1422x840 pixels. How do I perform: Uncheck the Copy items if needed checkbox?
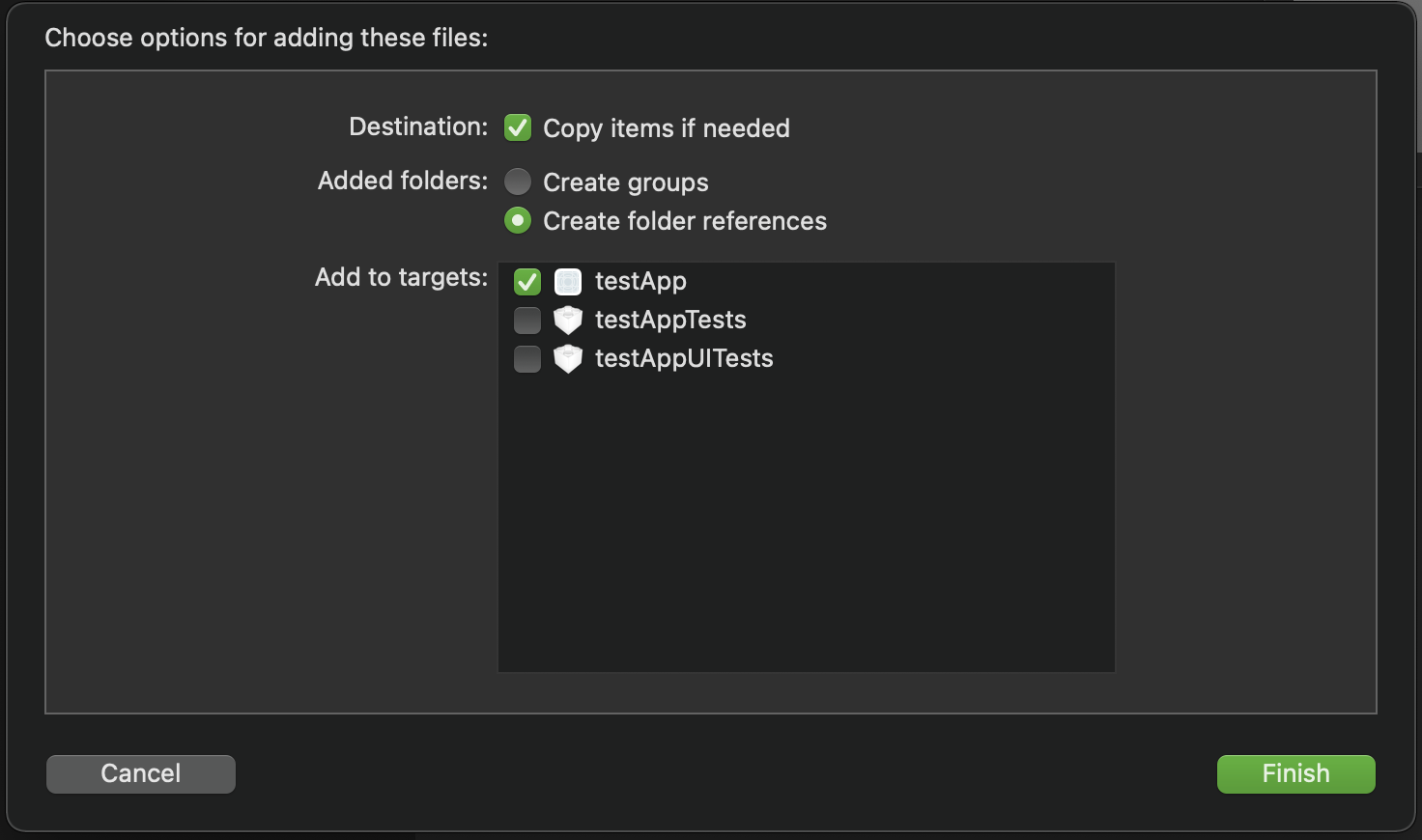click(518, 127)
